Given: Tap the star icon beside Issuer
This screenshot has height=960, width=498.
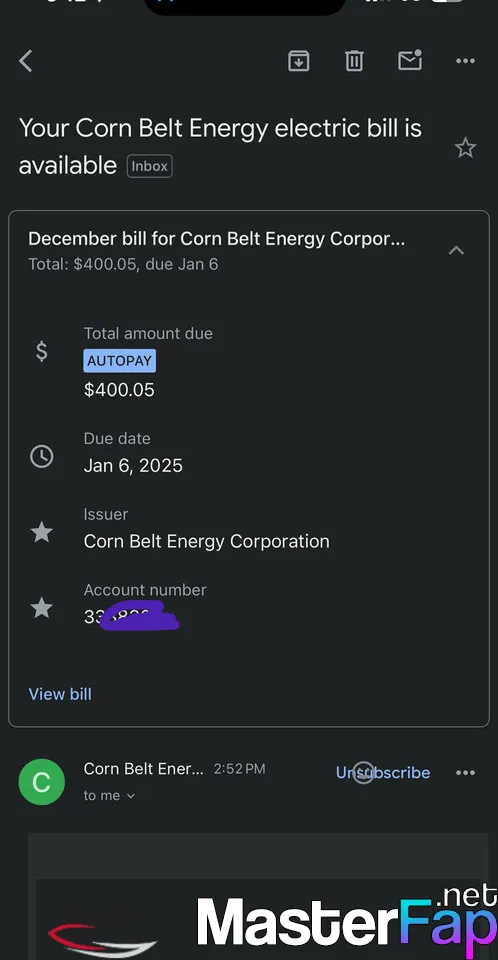Looking at the screenshot, I should tap(42, 532).
